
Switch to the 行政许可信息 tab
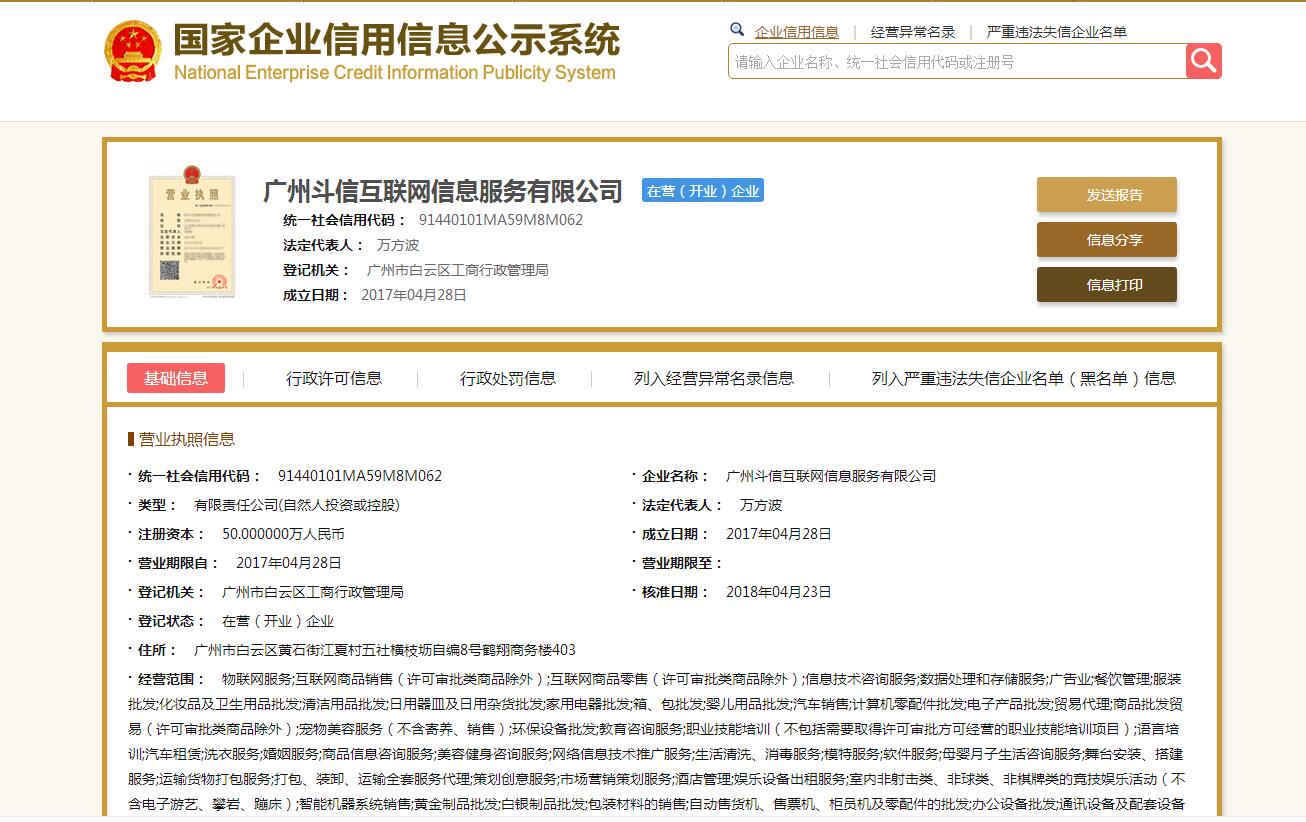coord(334,378)
